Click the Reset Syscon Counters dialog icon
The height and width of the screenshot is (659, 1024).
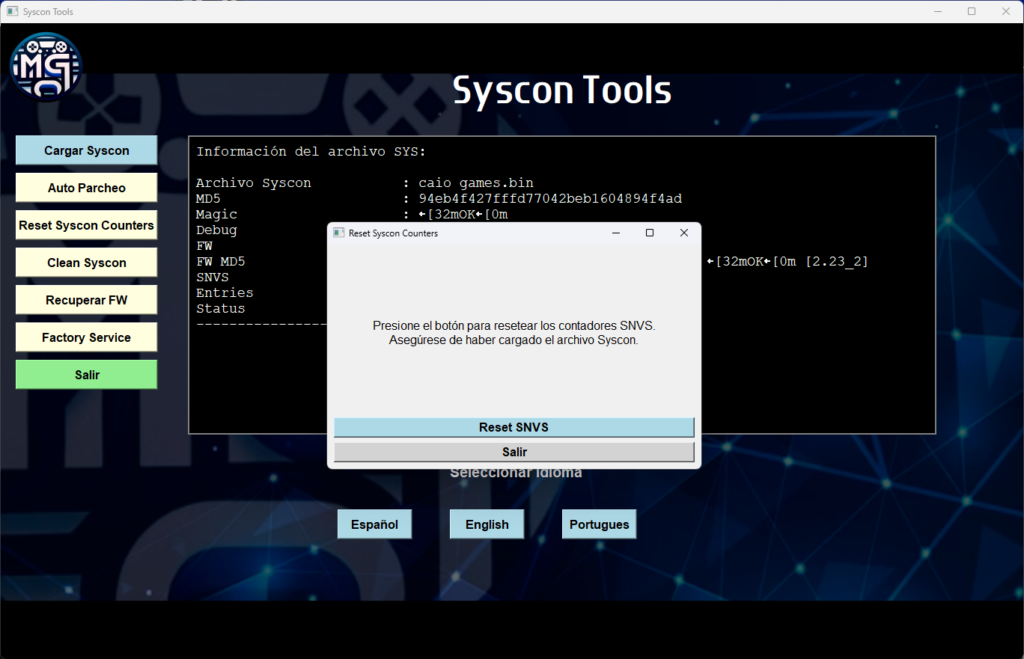click(x=338, y=233)
